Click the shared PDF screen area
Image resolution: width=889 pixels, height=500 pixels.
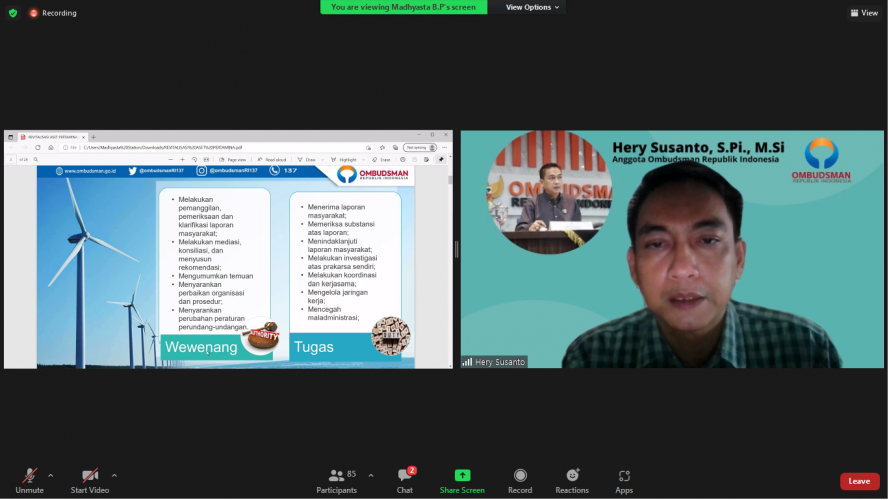228,249
